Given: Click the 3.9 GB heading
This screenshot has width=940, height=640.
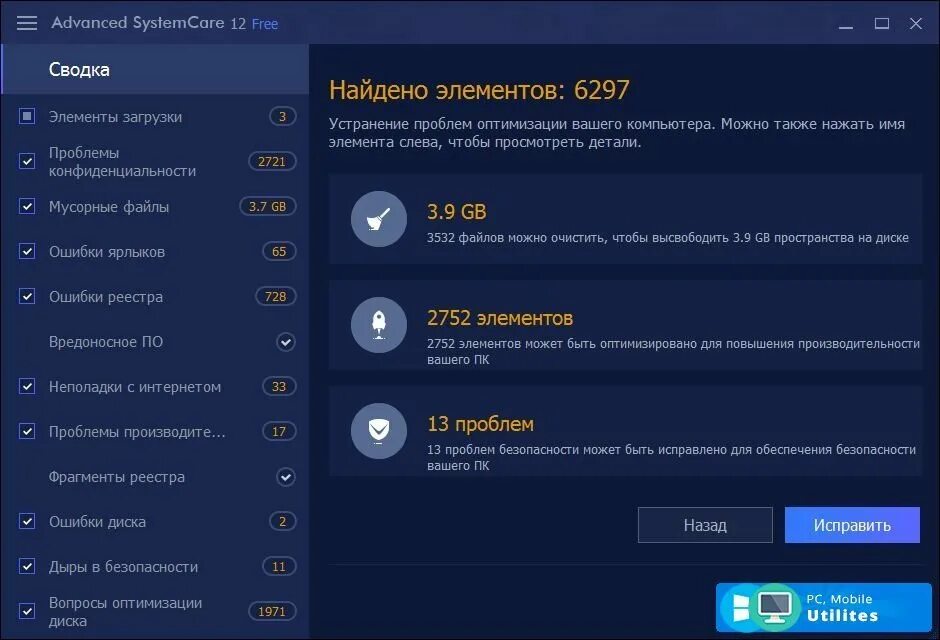Looking at the screenshot, I should (457, 212).
